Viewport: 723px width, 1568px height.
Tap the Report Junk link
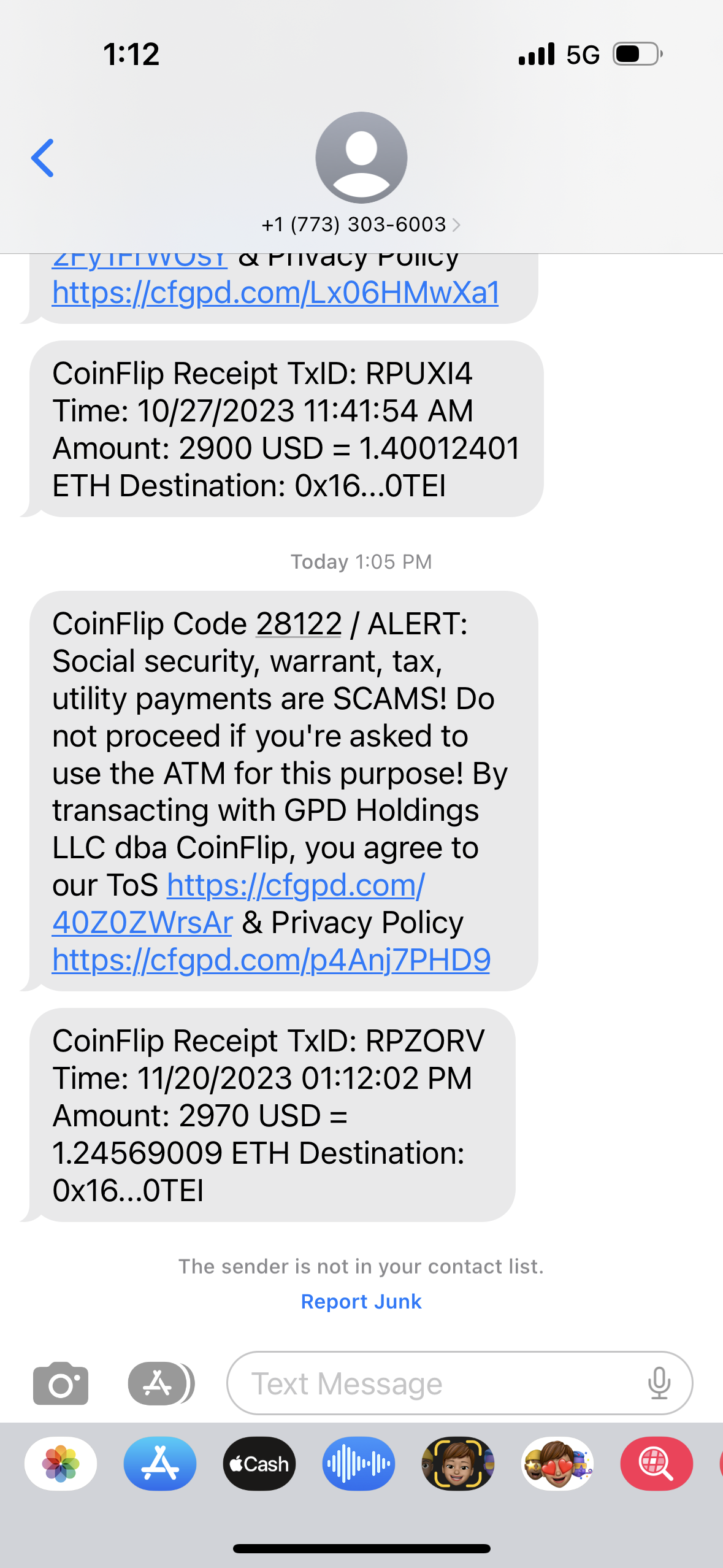pos(361,1301)
